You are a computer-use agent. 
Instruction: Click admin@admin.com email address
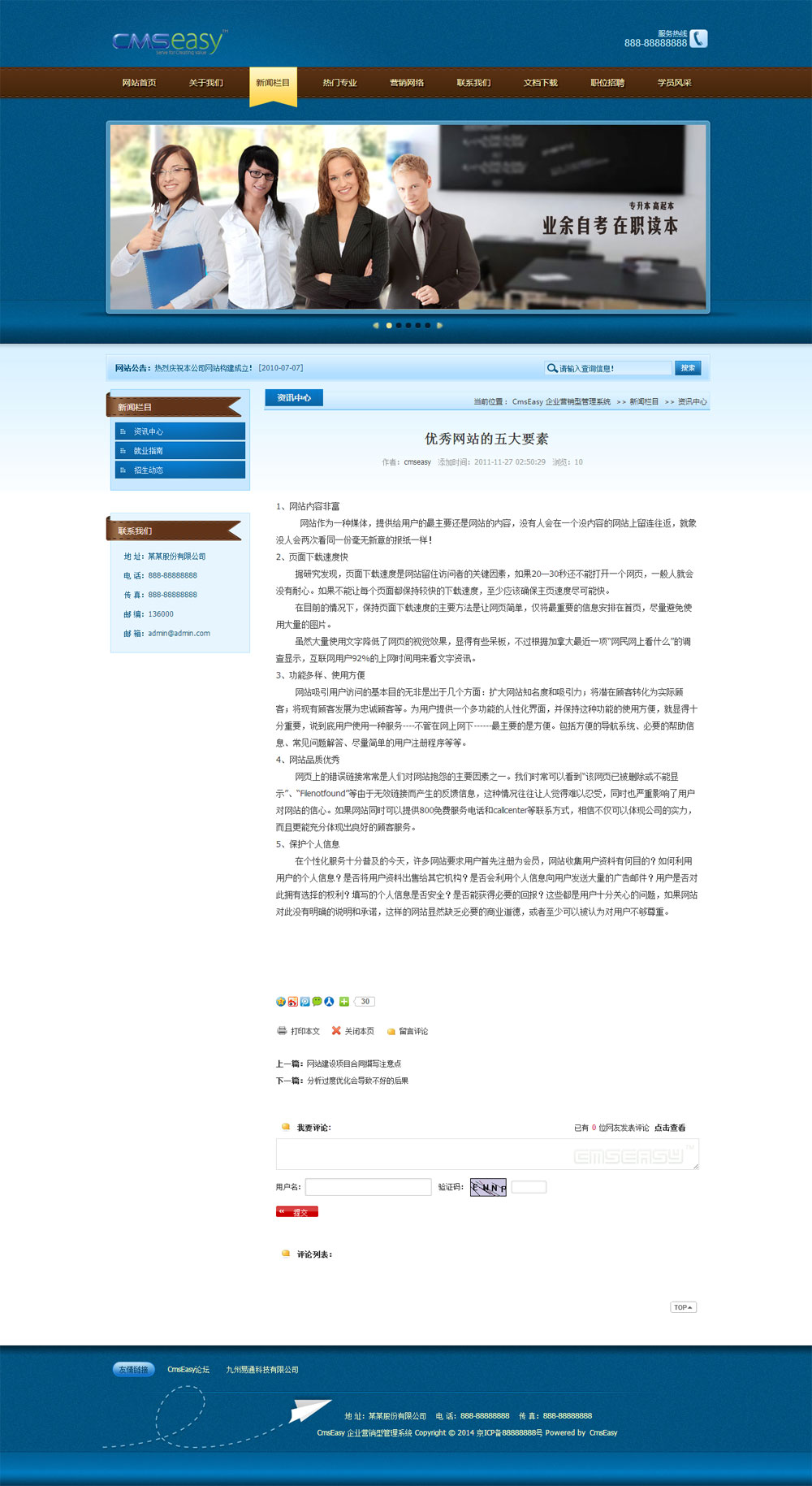pos(179,634)
